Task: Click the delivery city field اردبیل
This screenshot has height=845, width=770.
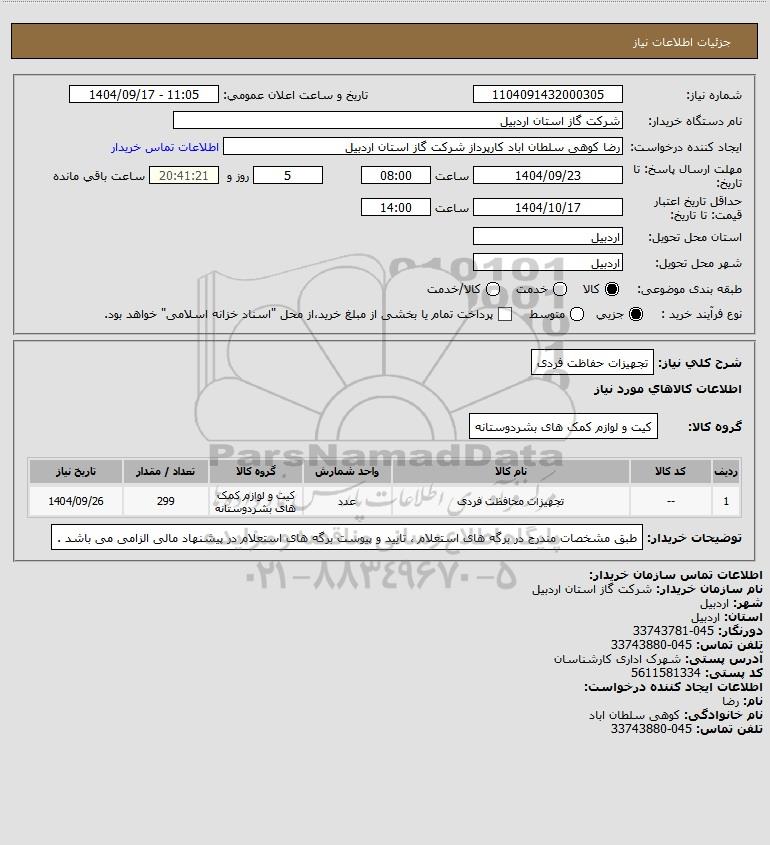Action: pyautogui.click(x=547, y=262)
